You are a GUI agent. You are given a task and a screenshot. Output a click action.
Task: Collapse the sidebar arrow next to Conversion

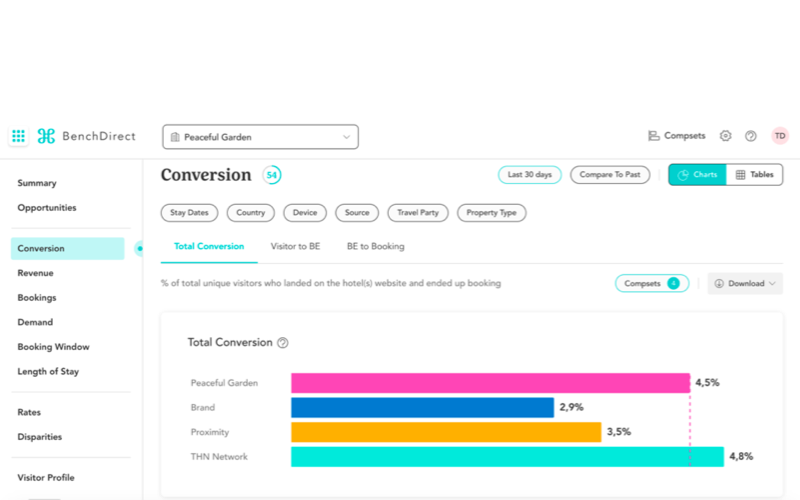coord(139,248)
